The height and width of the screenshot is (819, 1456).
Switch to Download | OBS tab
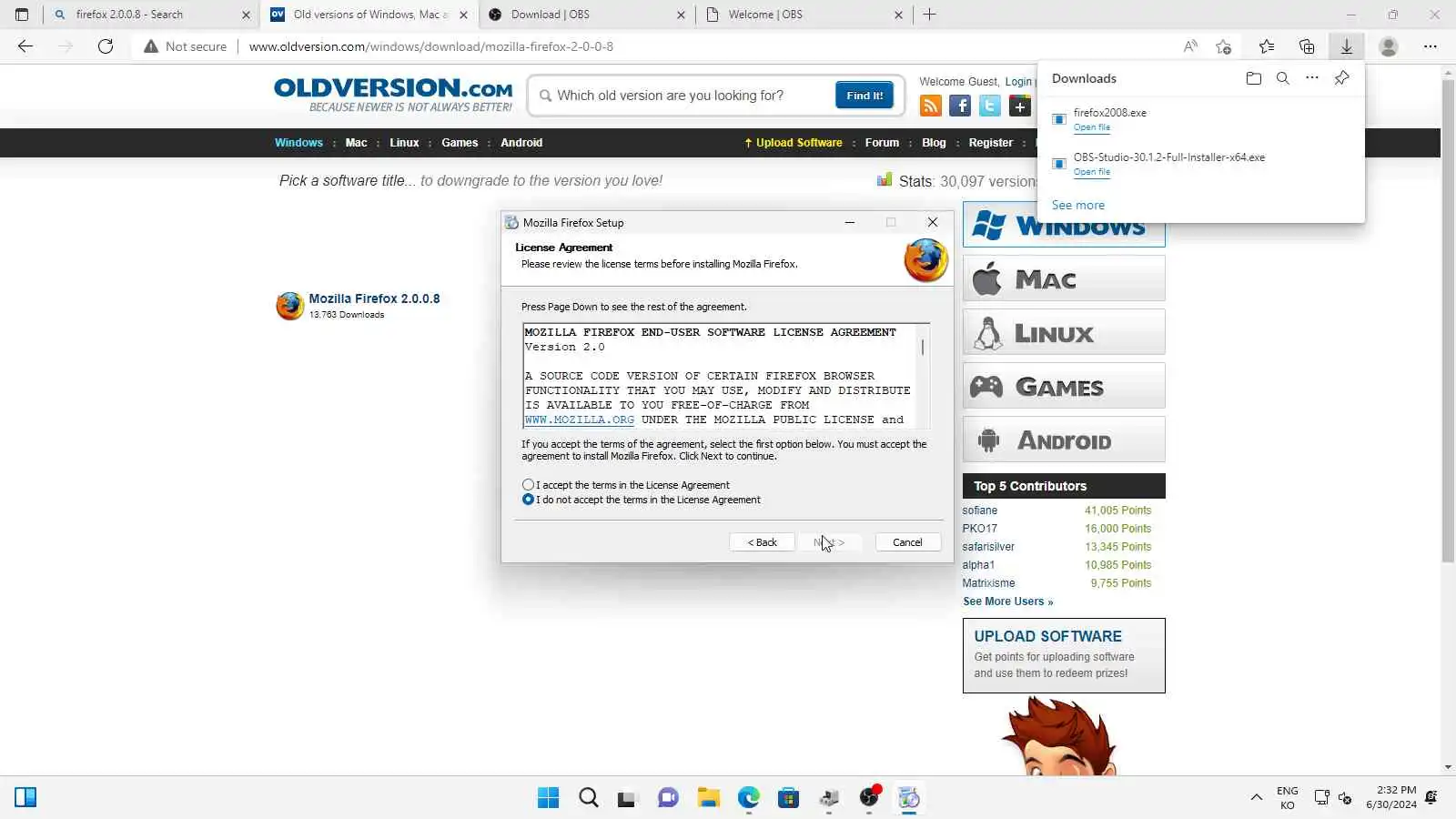(586, 15)
